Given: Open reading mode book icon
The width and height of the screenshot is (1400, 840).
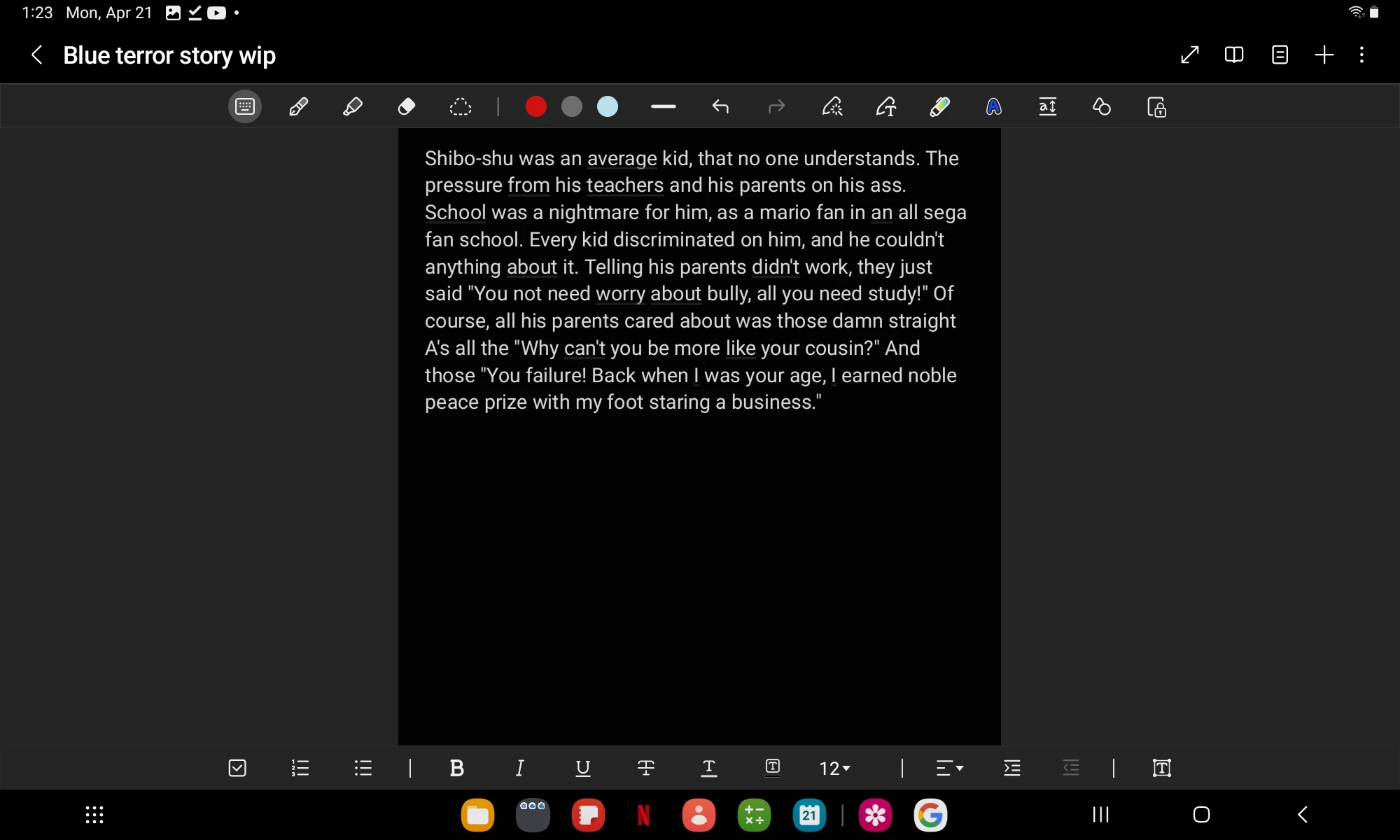Looking at the screenshot, I should coord(1234,55).
